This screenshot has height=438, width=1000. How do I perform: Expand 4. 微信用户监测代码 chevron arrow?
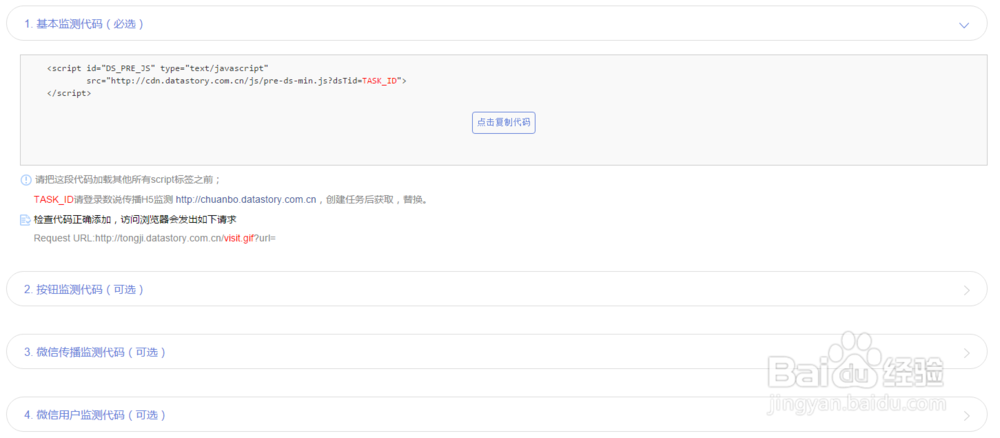967,416
